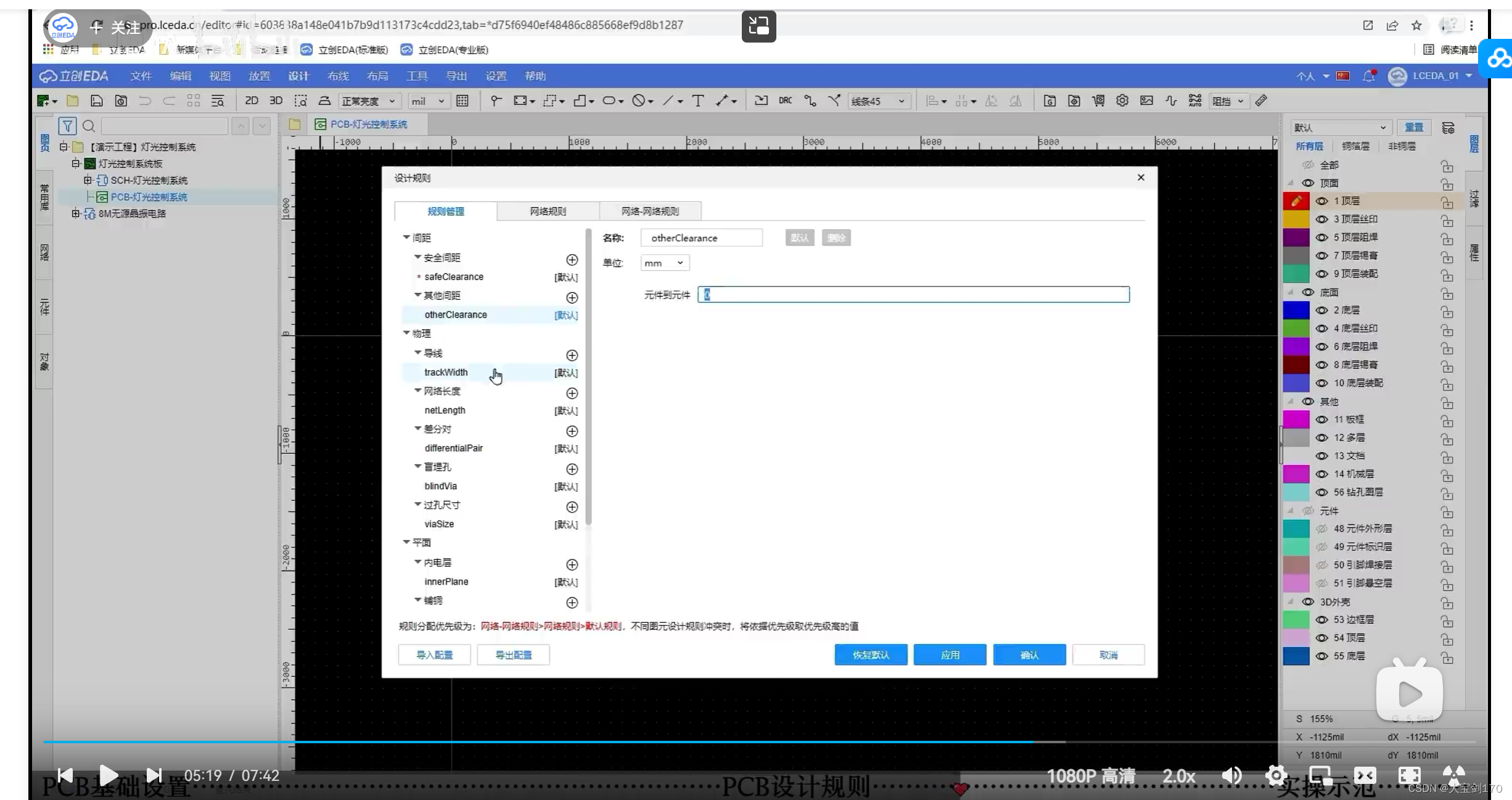Add new rule under 过孔尺寸
The width and height of the screenshot is (1512, 800).
tap(572, 506)
